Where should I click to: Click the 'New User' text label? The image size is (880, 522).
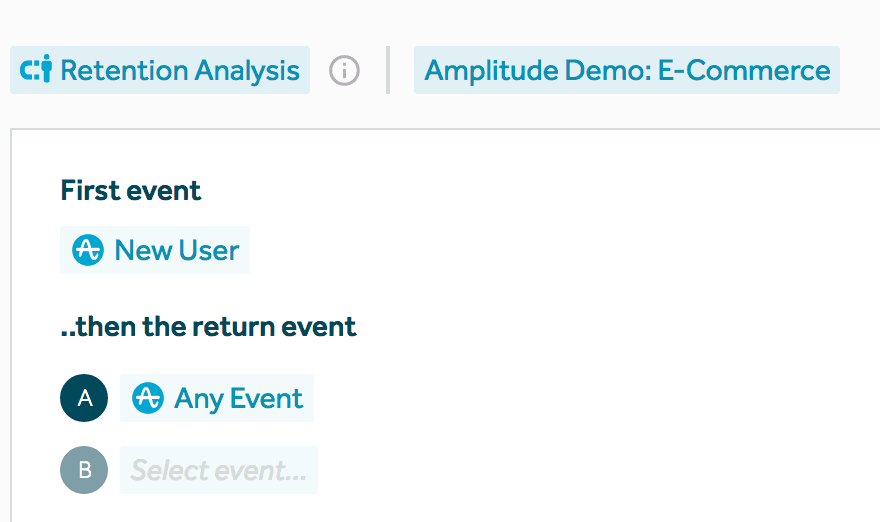click(x=177, y=250)
